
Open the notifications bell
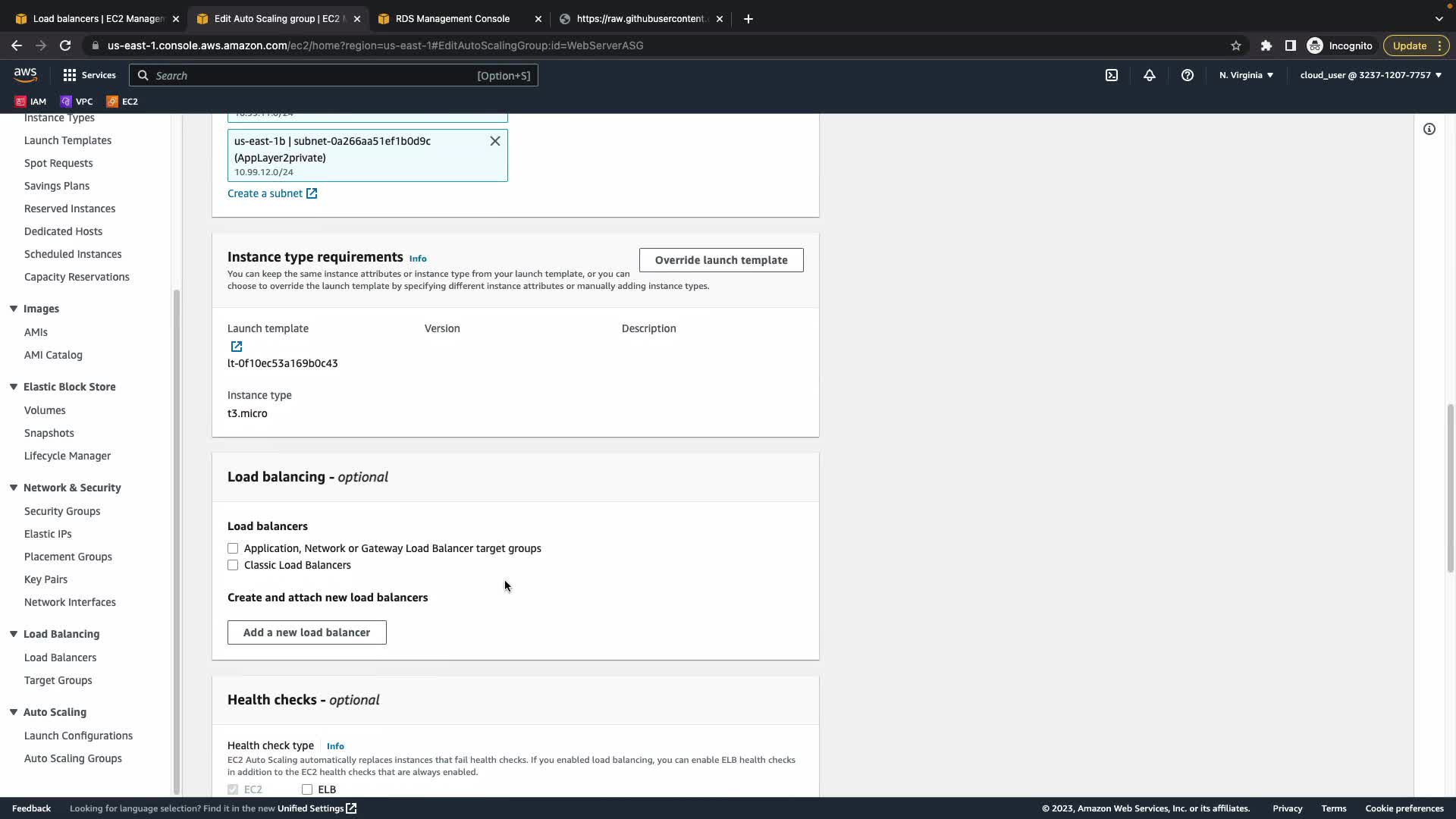1150,75
